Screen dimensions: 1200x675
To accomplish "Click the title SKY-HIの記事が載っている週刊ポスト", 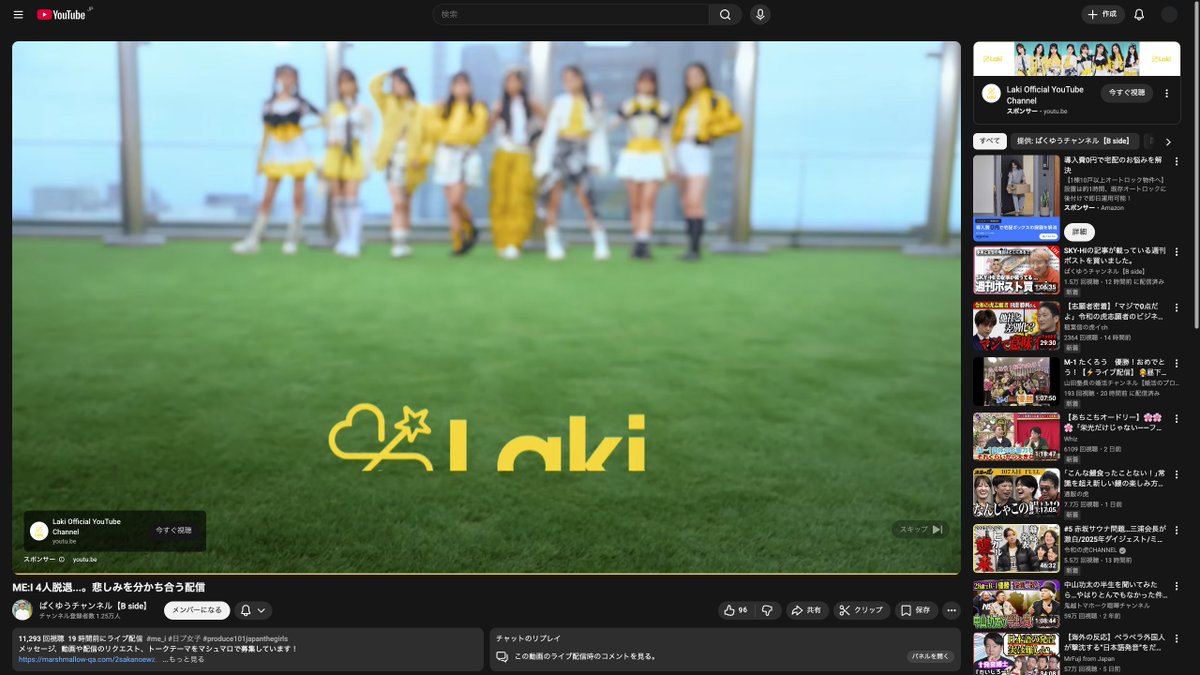I will point(1114,256).
